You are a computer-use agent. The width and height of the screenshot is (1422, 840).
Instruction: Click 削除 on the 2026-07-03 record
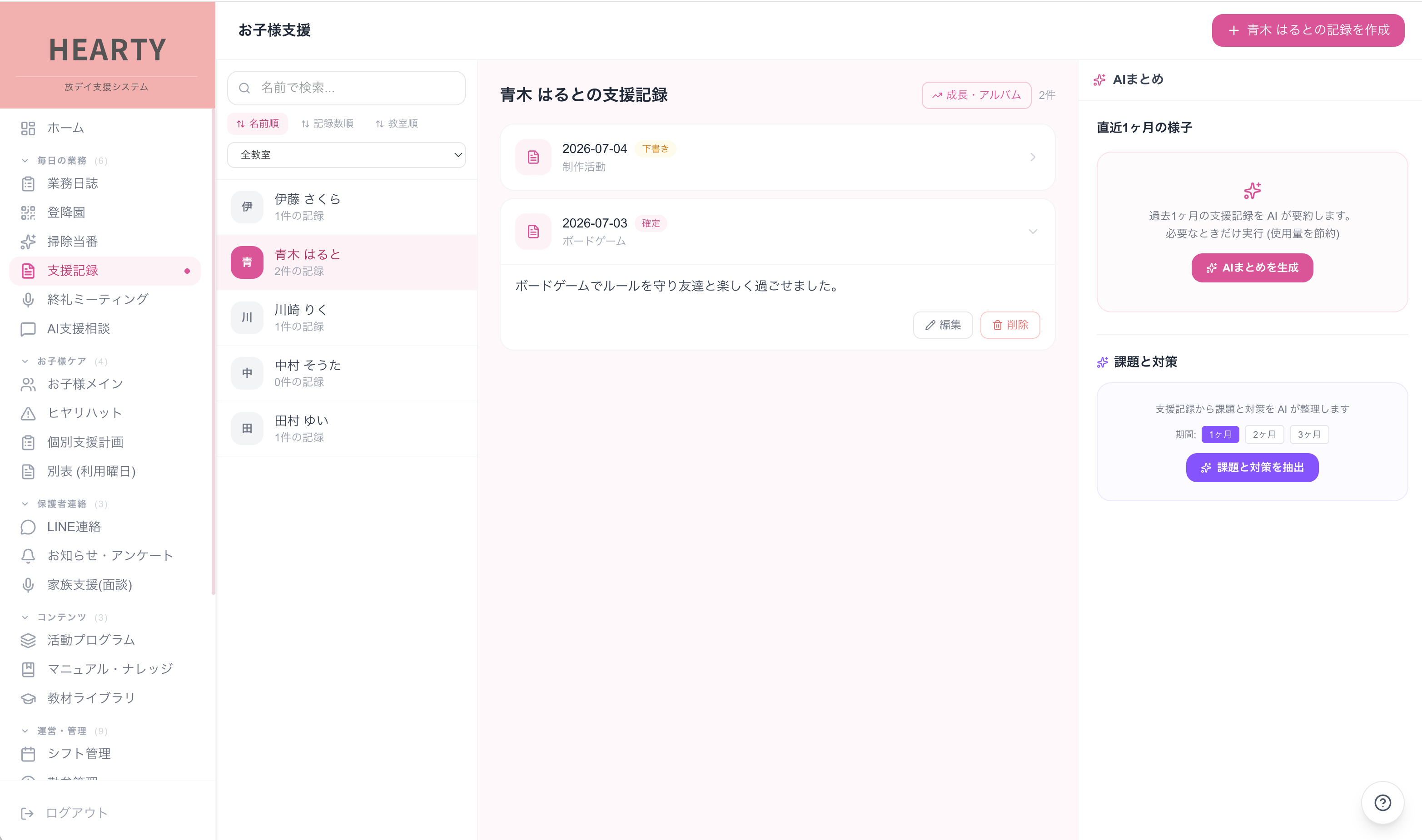click(1010, 325)
